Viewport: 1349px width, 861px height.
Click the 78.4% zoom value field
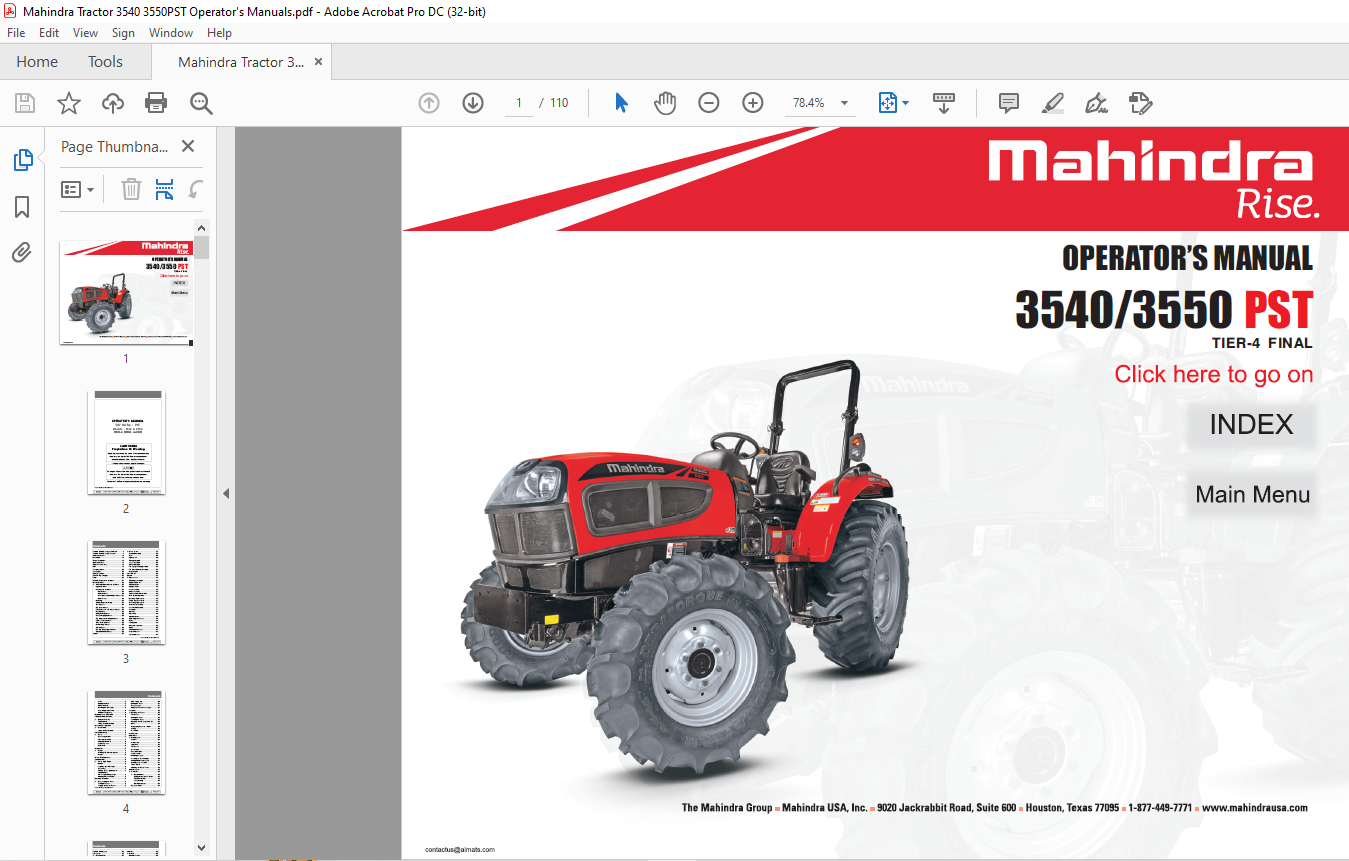click(809, 103)
